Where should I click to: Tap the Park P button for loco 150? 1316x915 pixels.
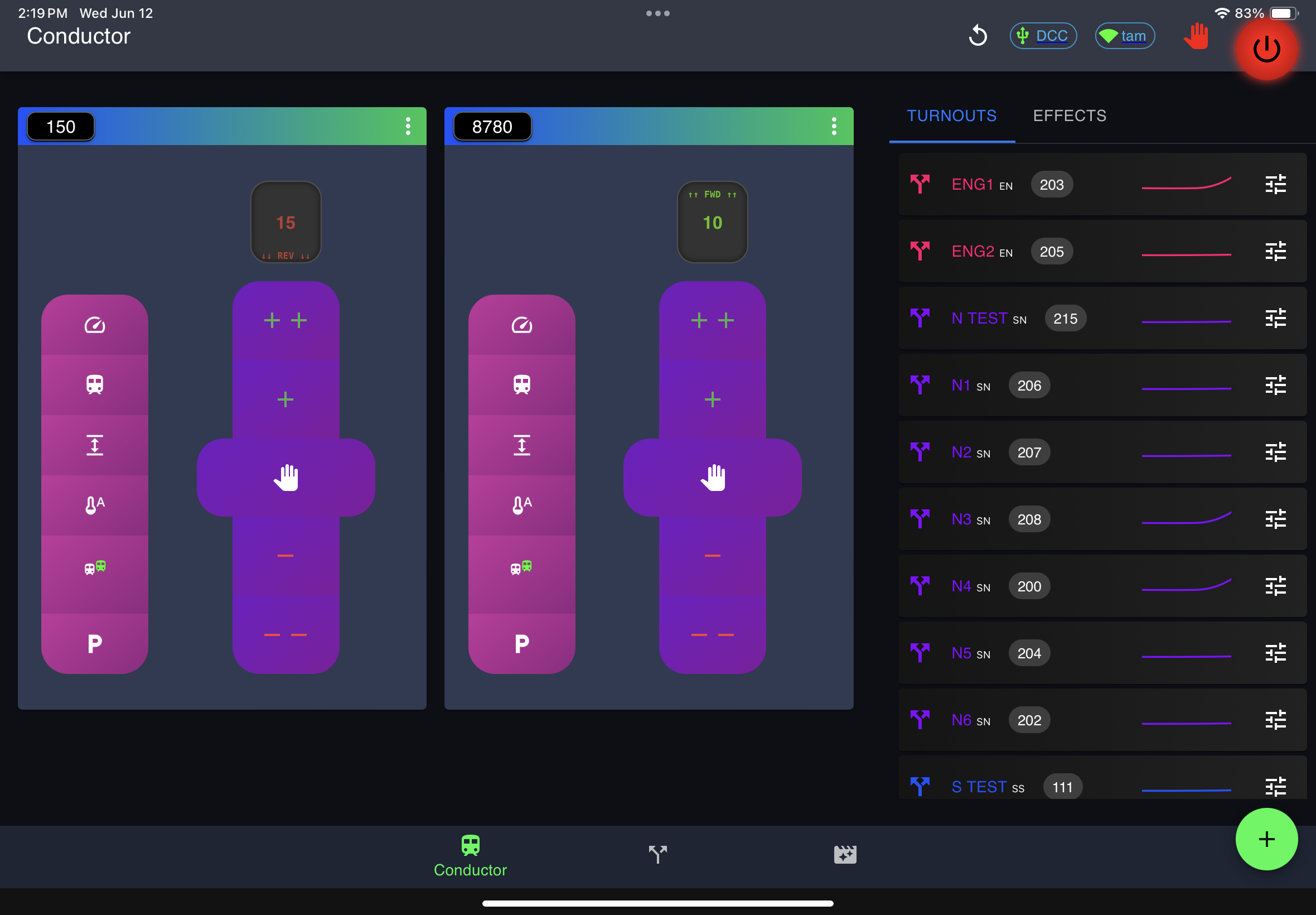pyautogui.click(x=95, y=644)
